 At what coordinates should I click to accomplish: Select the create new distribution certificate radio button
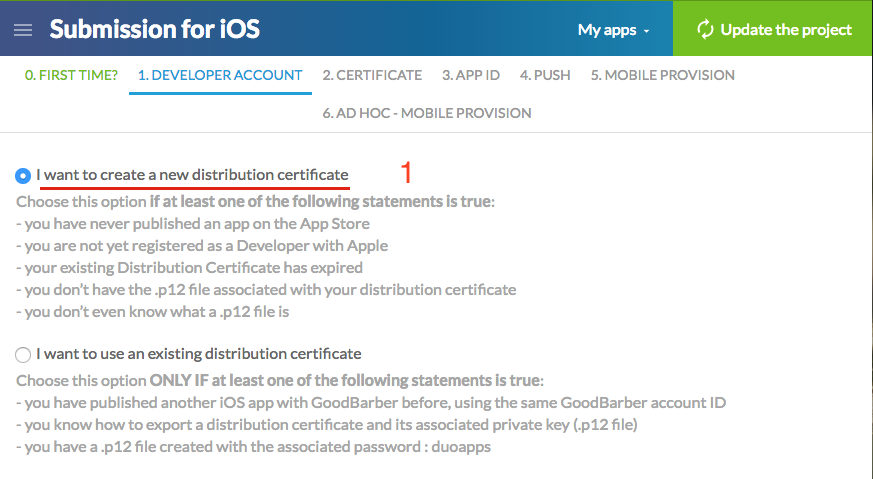click(24, 176)
